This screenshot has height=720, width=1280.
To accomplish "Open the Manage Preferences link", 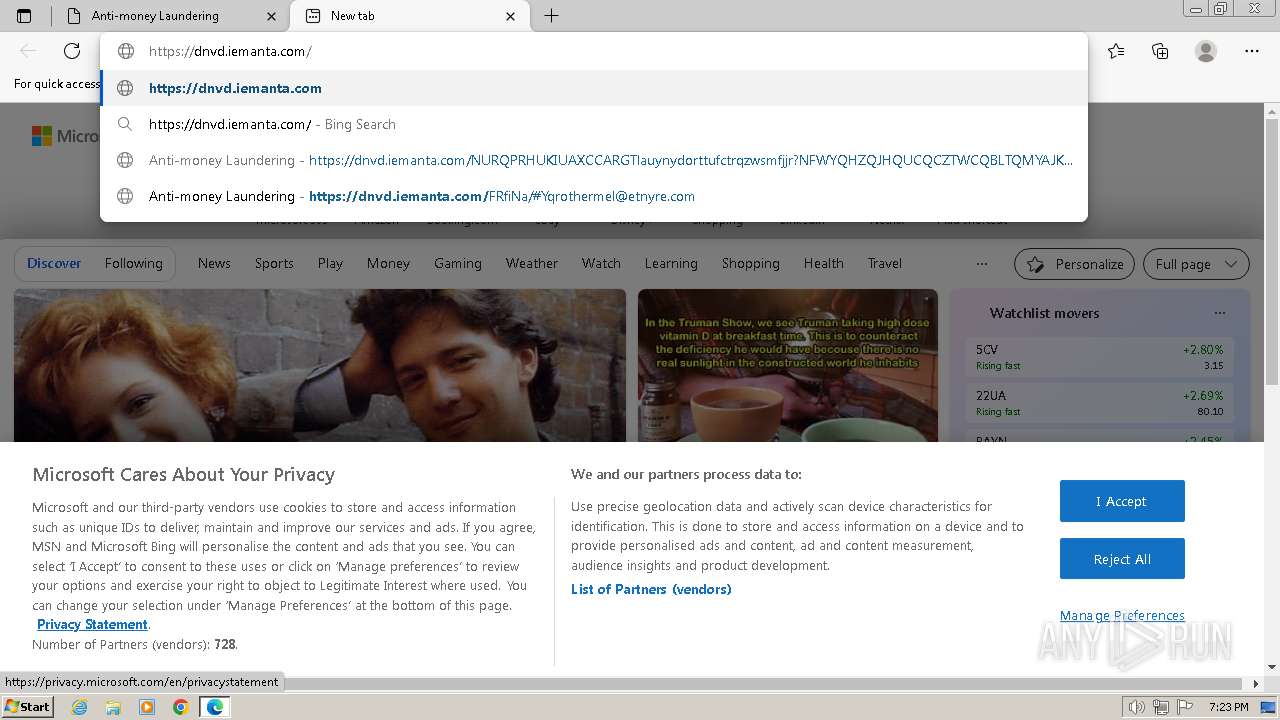I will pyautogui.click(x=1122, y=615).
